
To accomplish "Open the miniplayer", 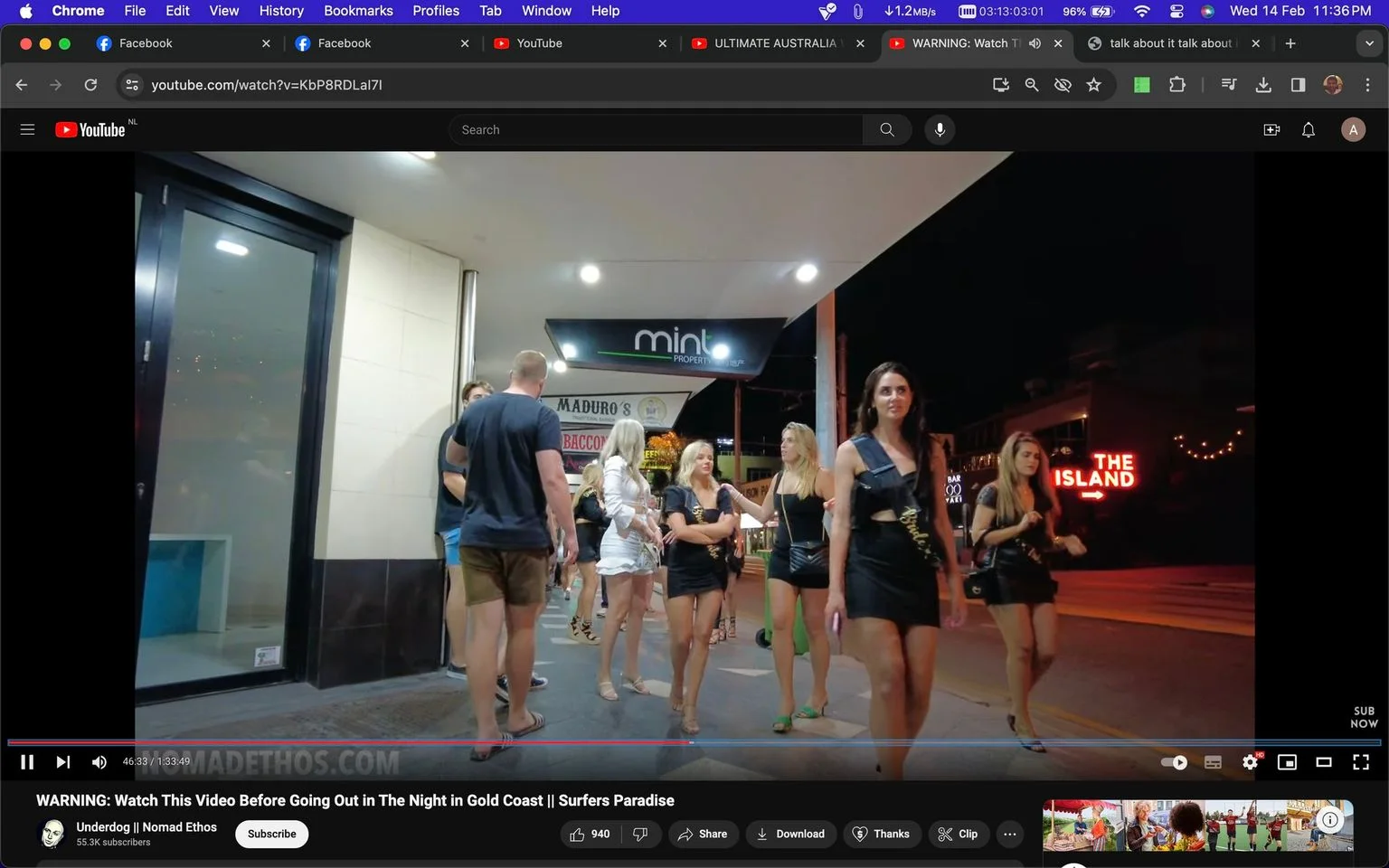I will tap(1287, 762).
